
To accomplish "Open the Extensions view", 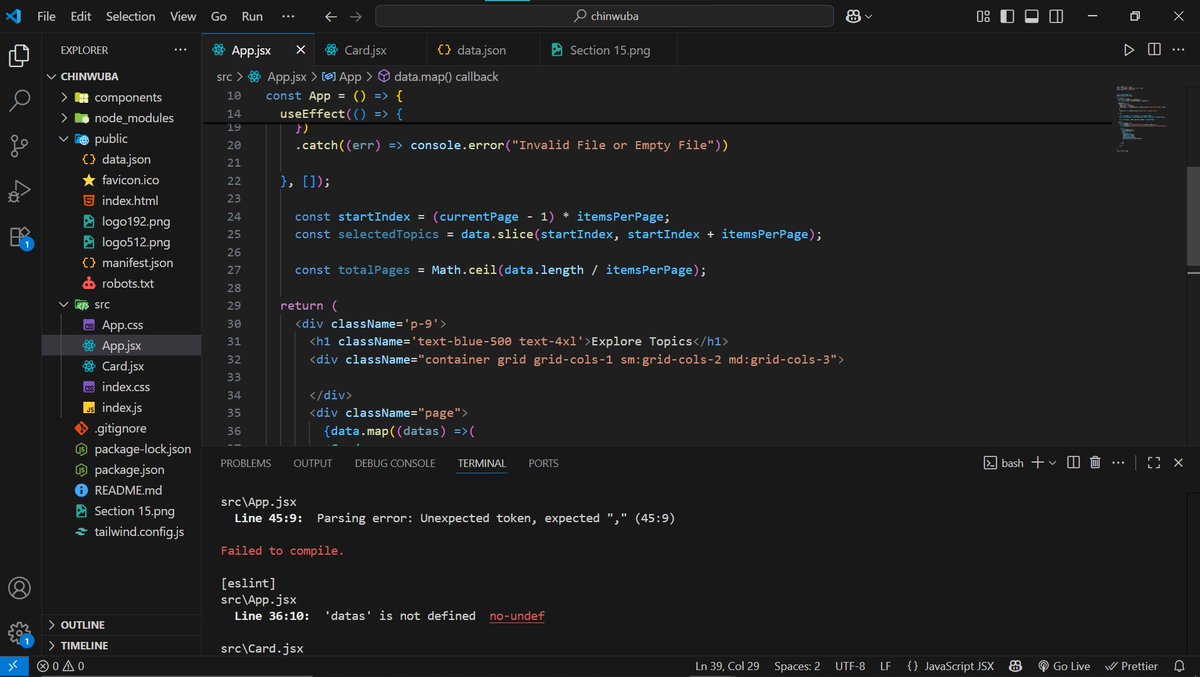I will (19, 237).
